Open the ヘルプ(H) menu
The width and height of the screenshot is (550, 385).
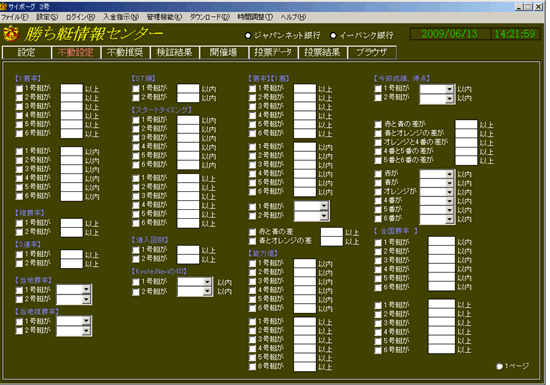pyautogui.click(x=293, y=17)
